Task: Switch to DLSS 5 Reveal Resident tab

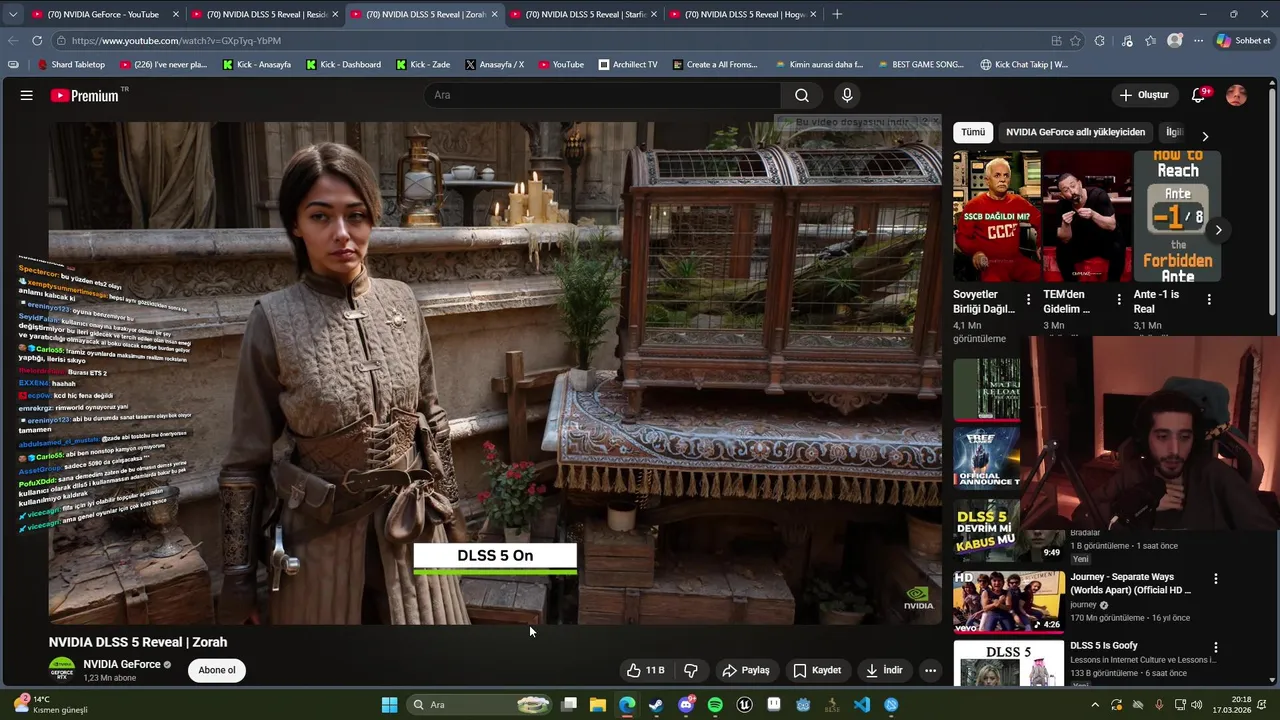Action: pos(265,14)
